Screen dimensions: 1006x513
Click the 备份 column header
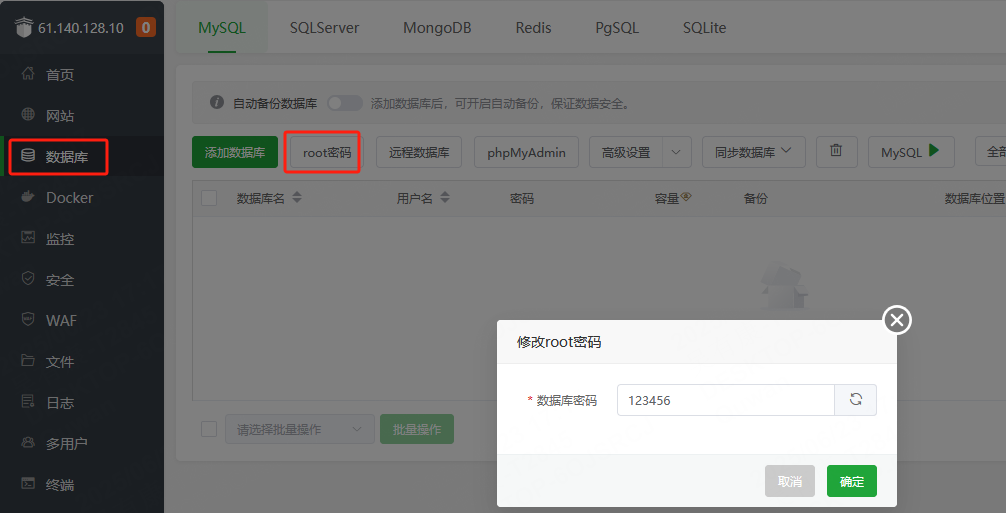[755, 198]
